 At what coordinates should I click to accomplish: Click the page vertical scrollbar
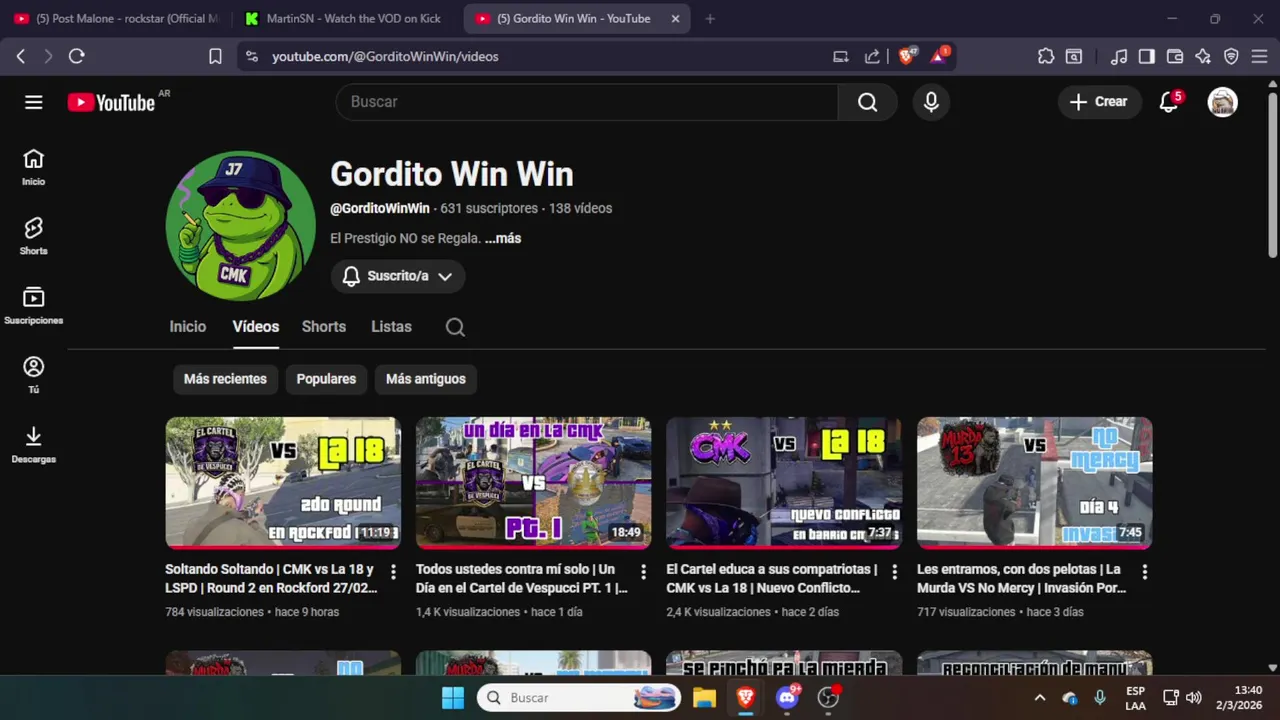coord(1272,175)
